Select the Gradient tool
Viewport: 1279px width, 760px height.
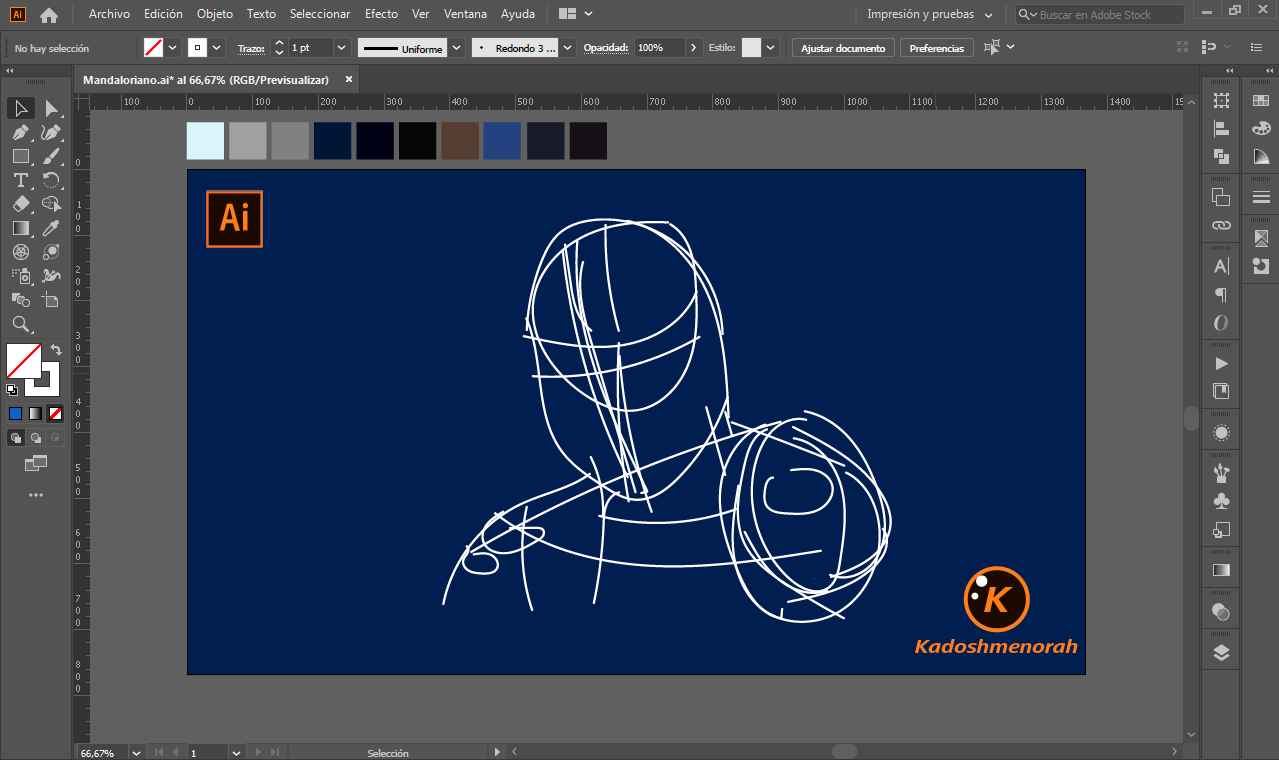pyautogui.click(x=21, y=228)
